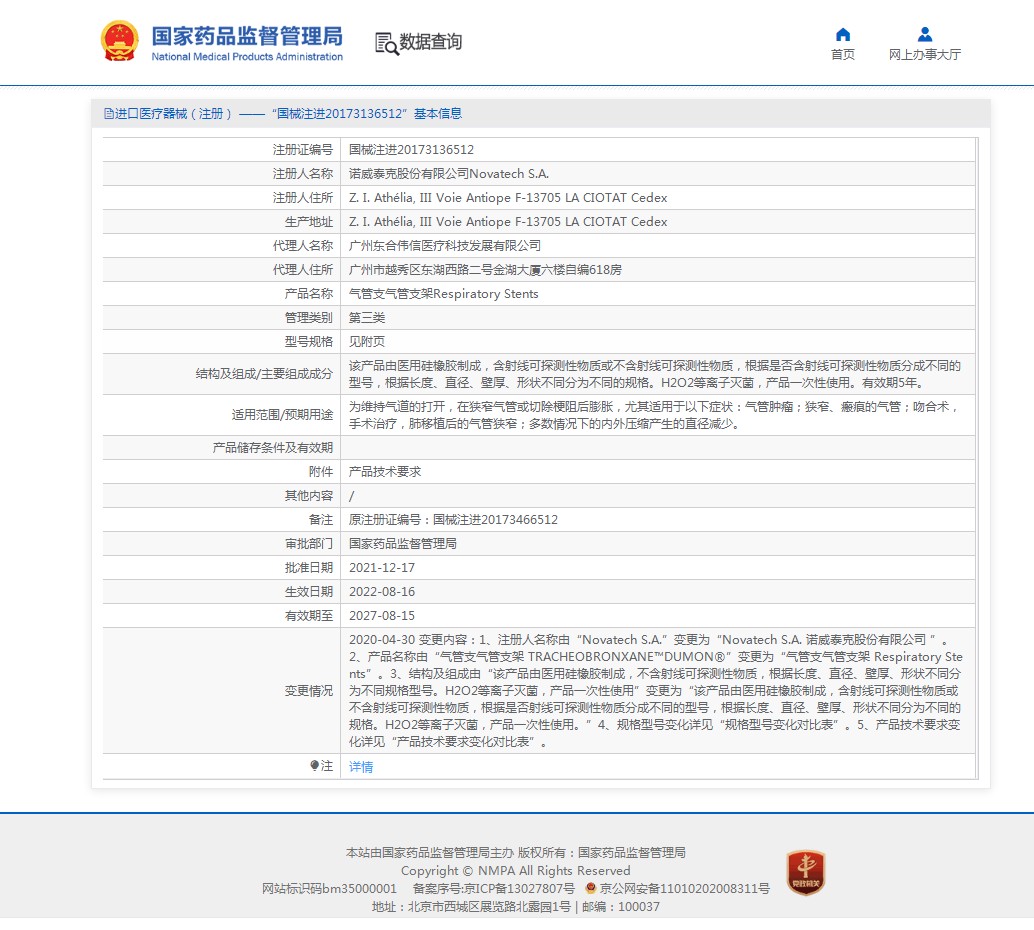Click 网站标识码bm35000001 in footer
This screenshot has width=1034, height=930.
coord(329,888)
